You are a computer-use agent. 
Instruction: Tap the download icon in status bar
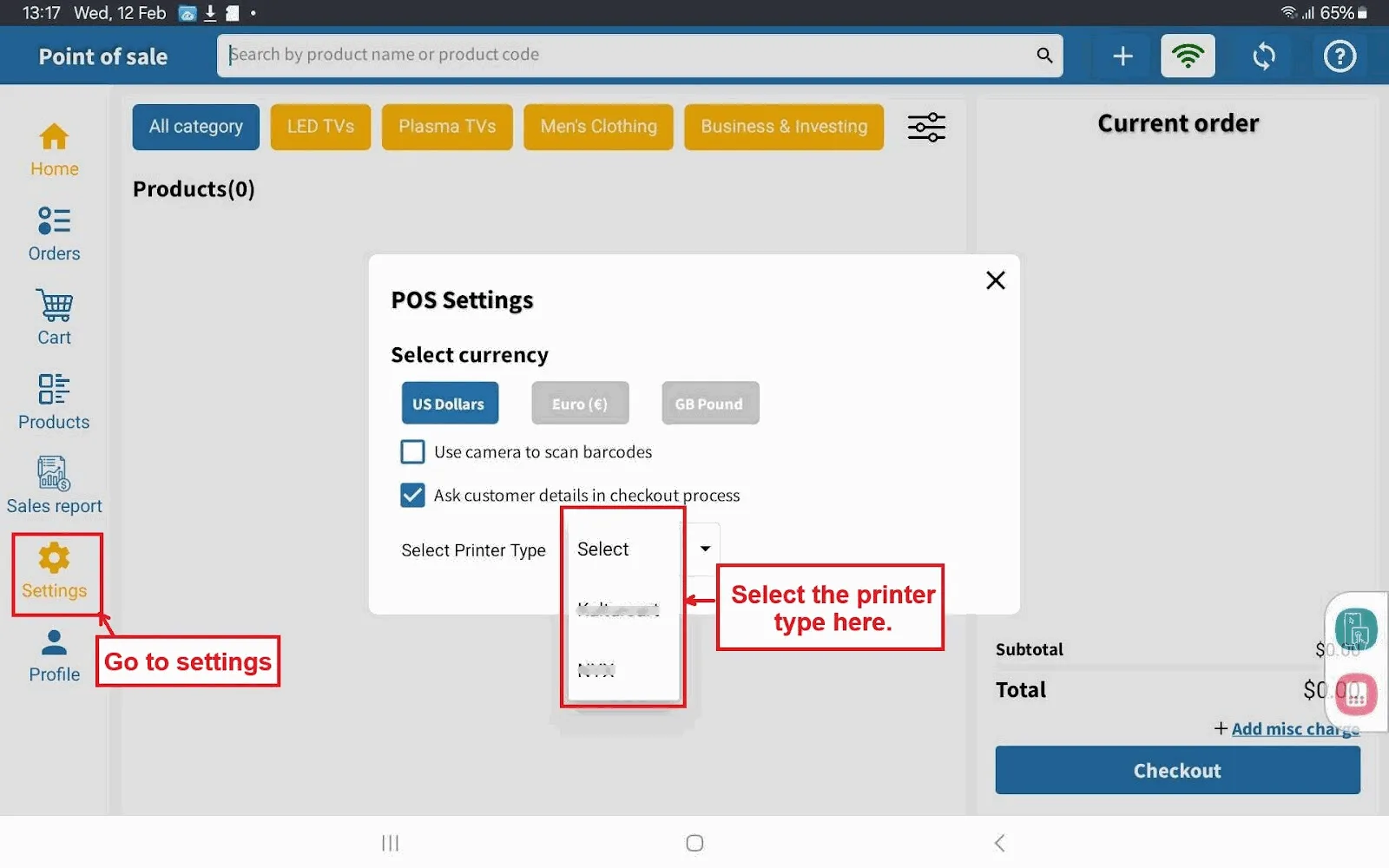tap(210, 13)
